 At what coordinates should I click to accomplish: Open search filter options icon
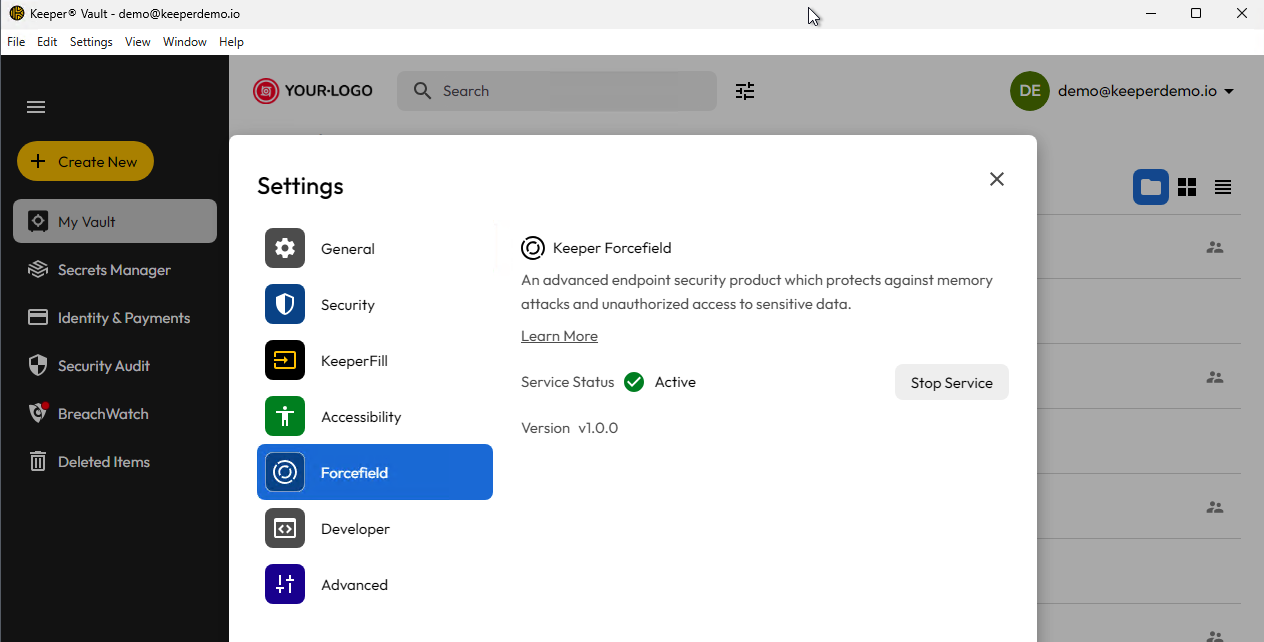point(745,91)
